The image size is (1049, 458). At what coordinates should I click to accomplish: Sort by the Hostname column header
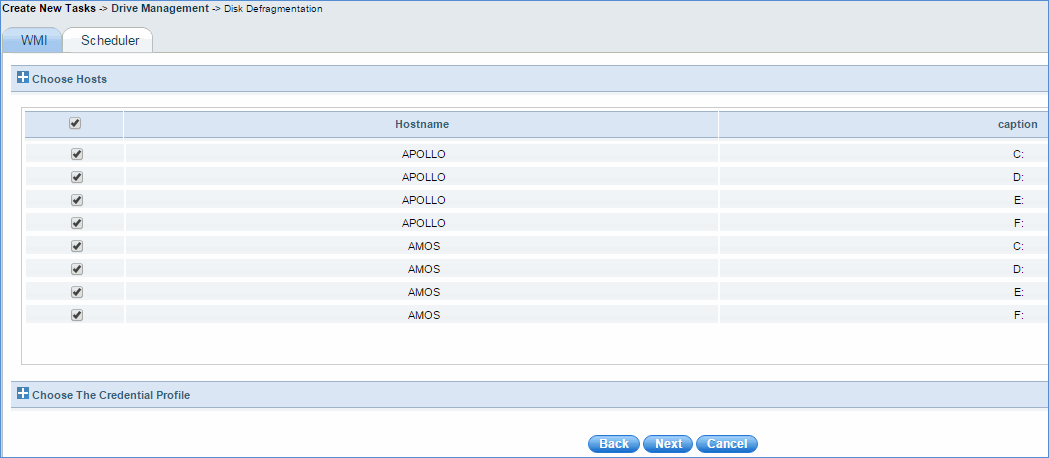click(x=421, y=124)
